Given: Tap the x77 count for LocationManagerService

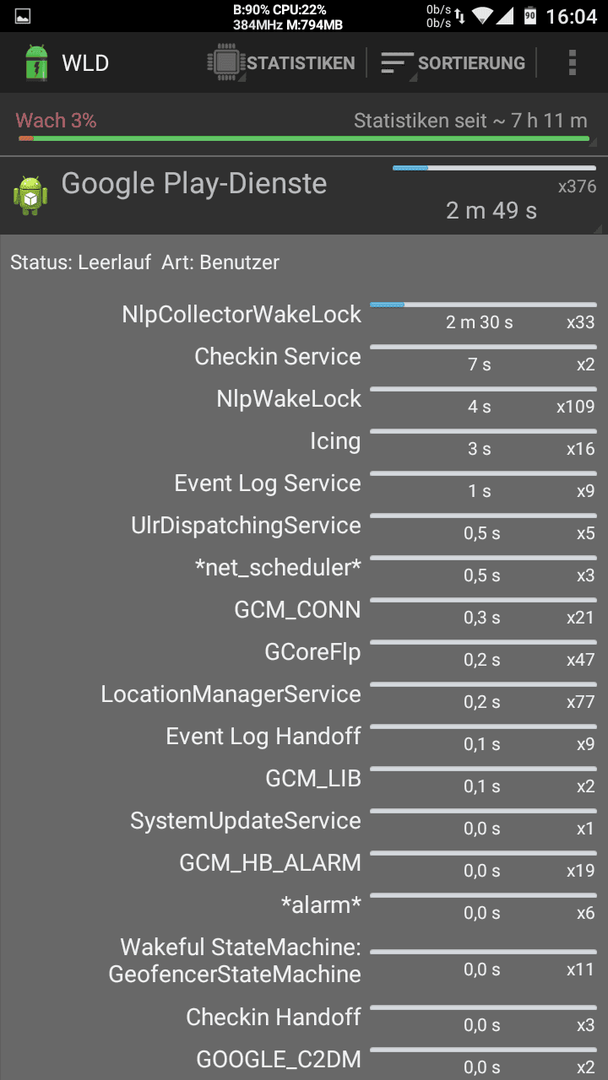Looking at the screenshot, I should (x=580, y=702).
